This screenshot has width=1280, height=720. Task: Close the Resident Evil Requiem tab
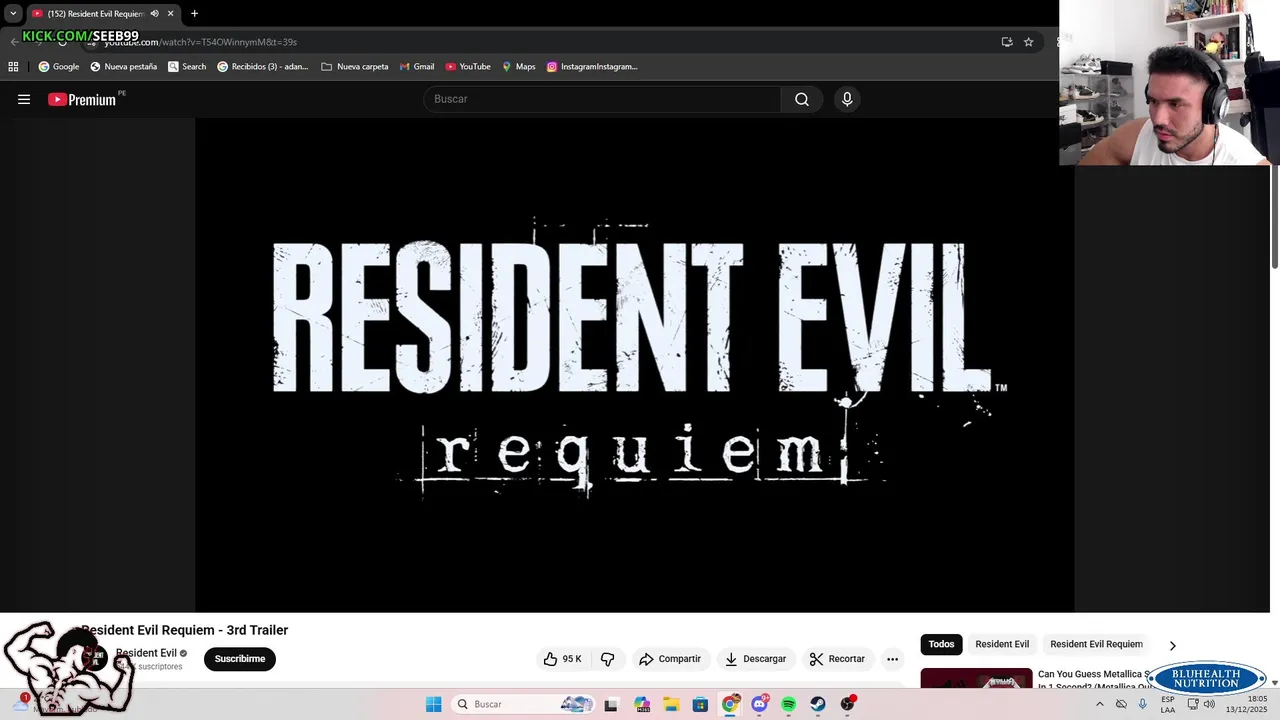click(x=170, y=14)
